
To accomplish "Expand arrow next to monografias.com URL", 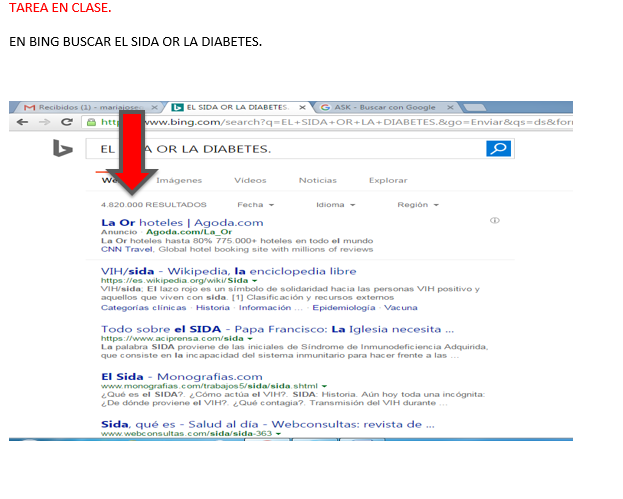I will (324, 386).
